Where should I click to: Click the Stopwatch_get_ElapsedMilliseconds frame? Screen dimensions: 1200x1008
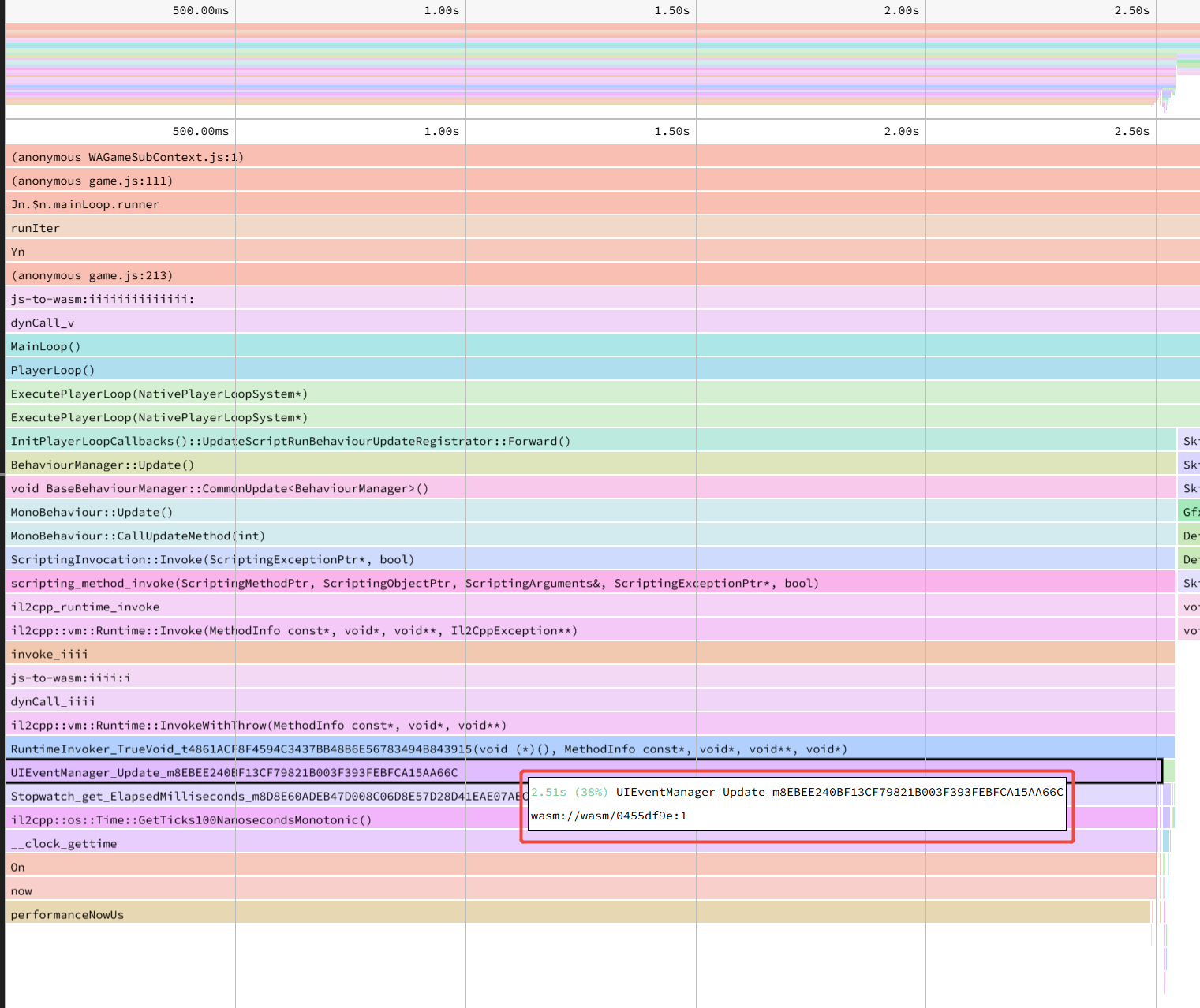click(x=263, y=796)
